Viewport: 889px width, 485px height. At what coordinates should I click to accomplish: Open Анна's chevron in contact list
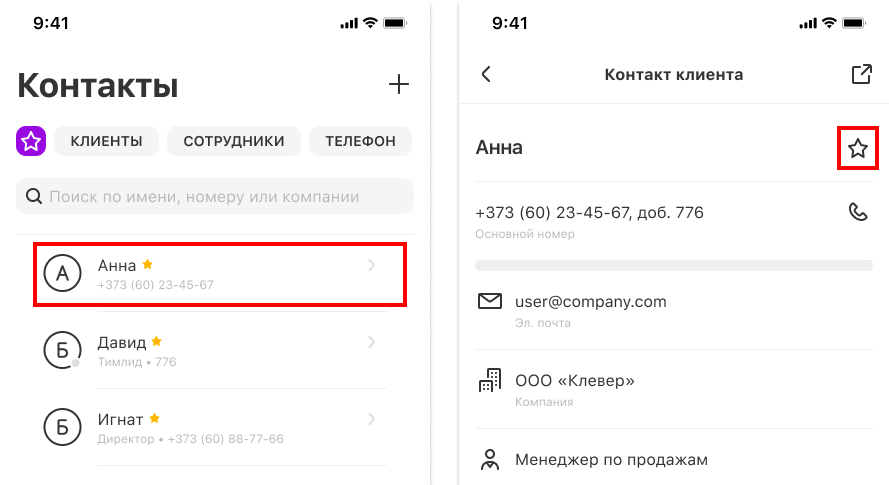click(x=371, y=265)
